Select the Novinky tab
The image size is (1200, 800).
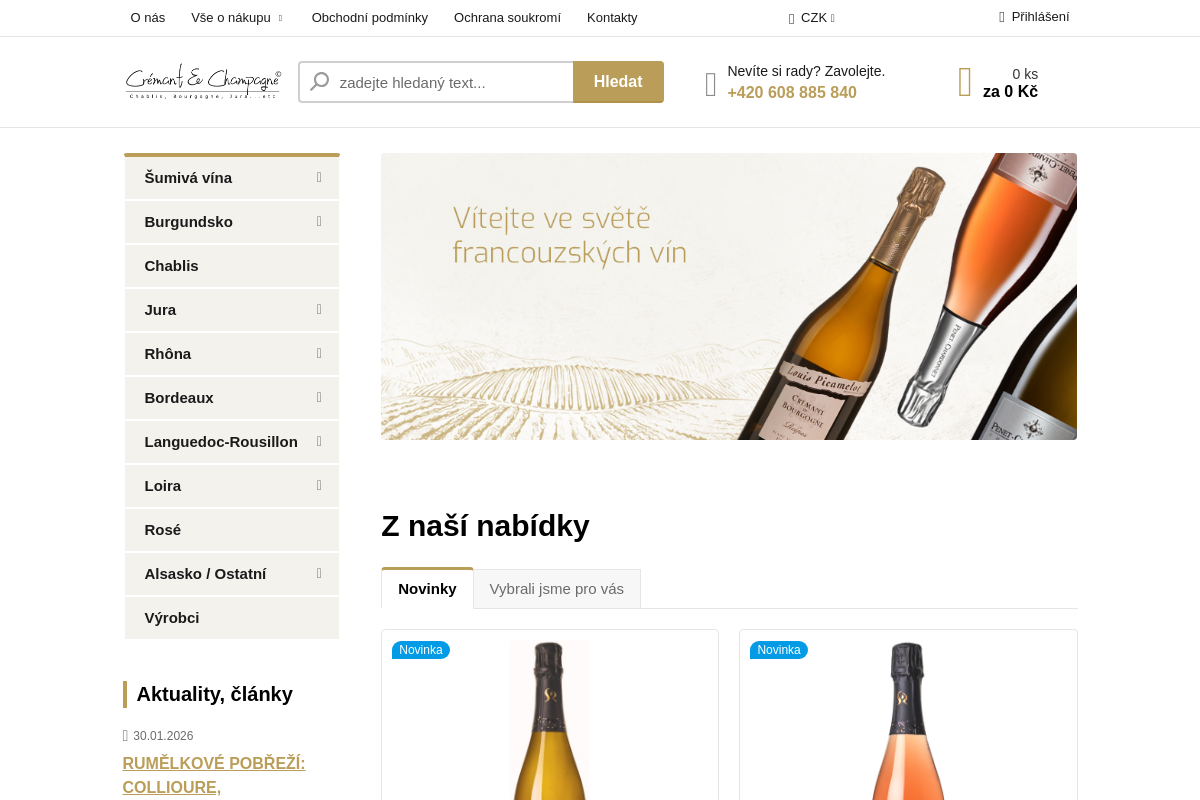(x=427, y=589)
